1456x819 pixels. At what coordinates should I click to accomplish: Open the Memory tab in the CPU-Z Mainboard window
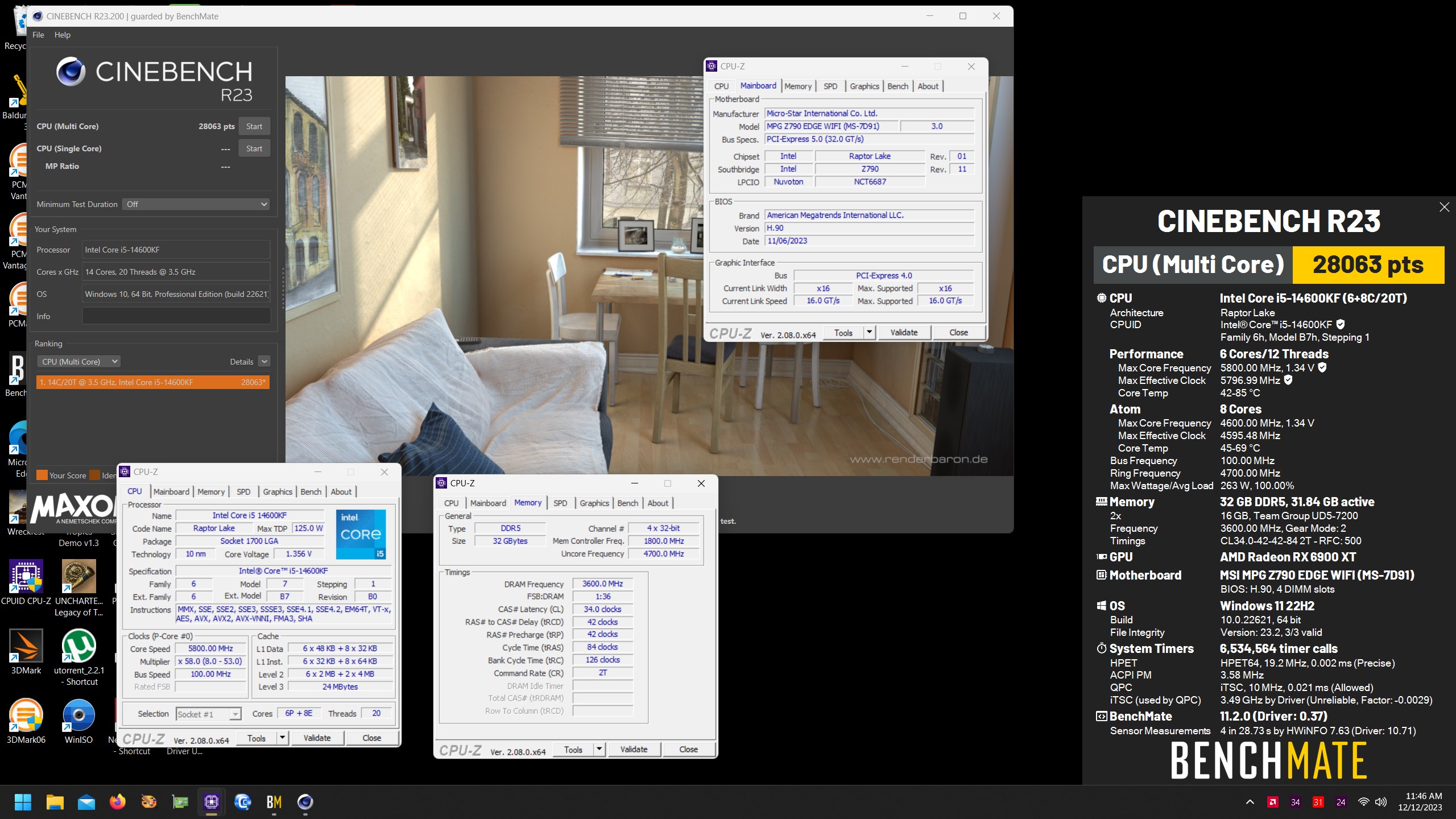coord(798,86)
